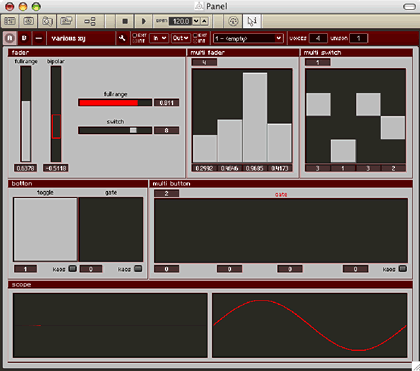Open the MIDI Out dropdown
Screen dimensions: 420x371
[x=181, y=38]
